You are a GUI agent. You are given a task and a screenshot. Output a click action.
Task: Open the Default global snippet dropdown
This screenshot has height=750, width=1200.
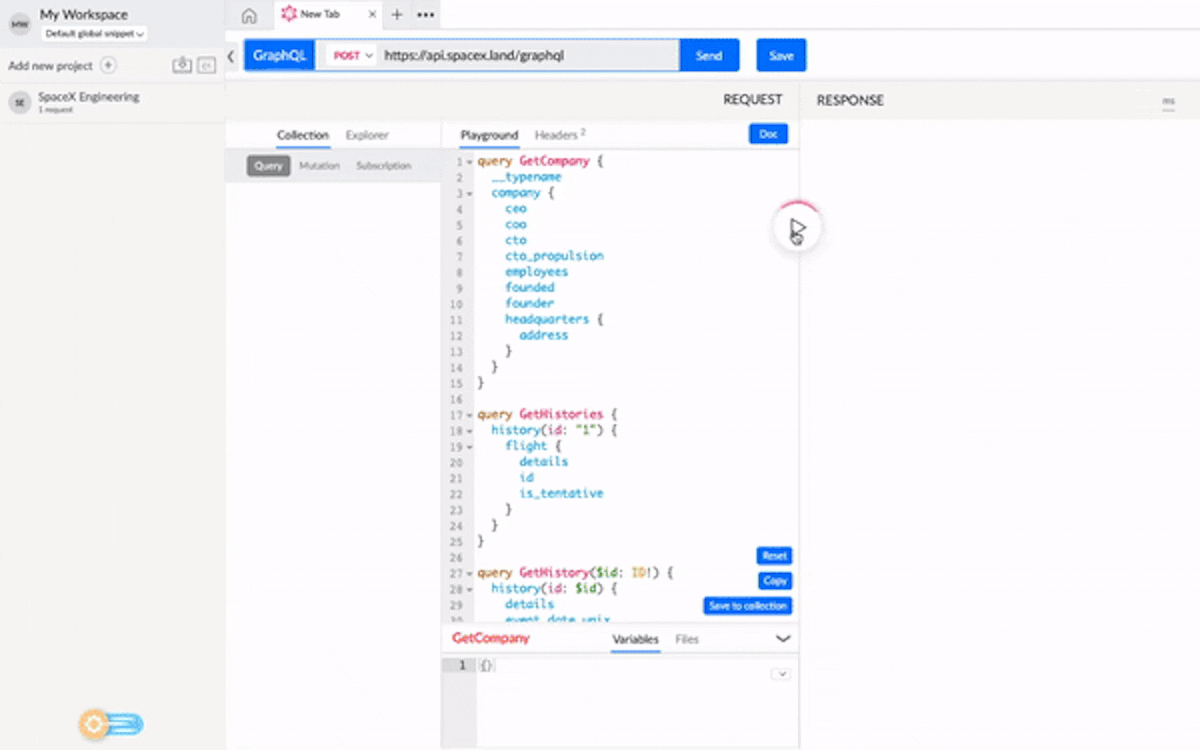tap(95, 34)
